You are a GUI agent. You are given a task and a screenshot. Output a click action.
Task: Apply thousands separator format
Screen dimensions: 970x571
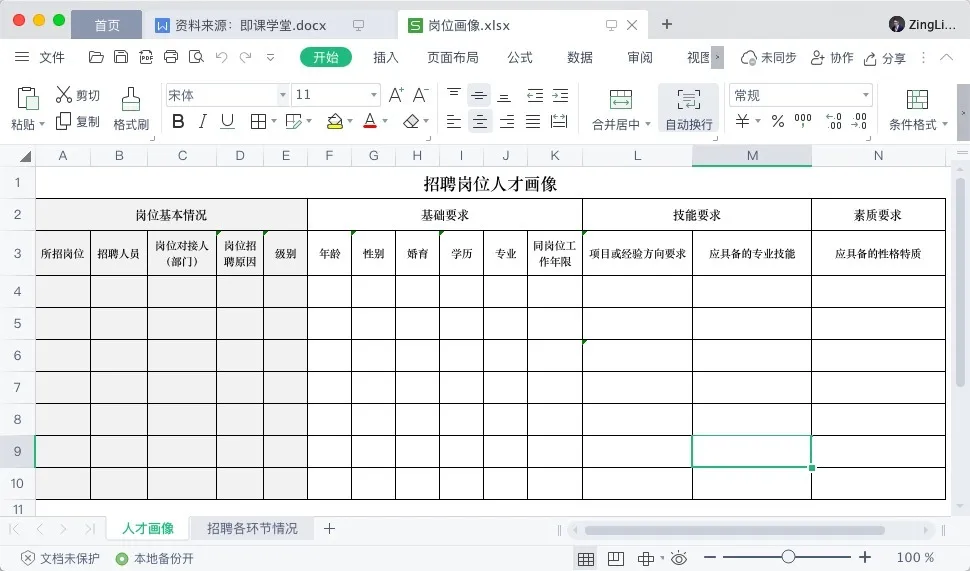pyautogui.click(x=803, y=121)
